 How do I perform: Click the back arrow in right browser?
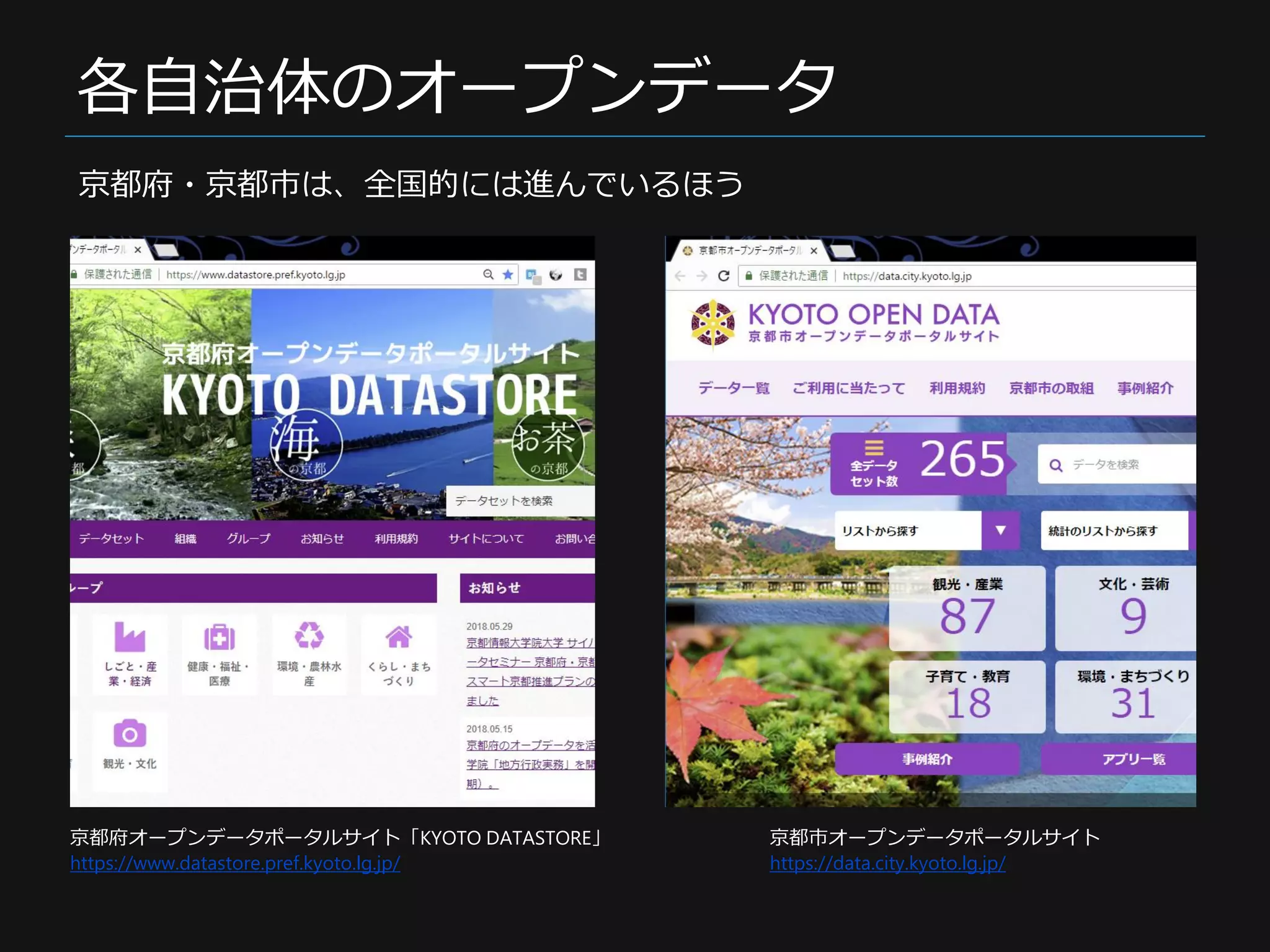click(x=680, y=276)
